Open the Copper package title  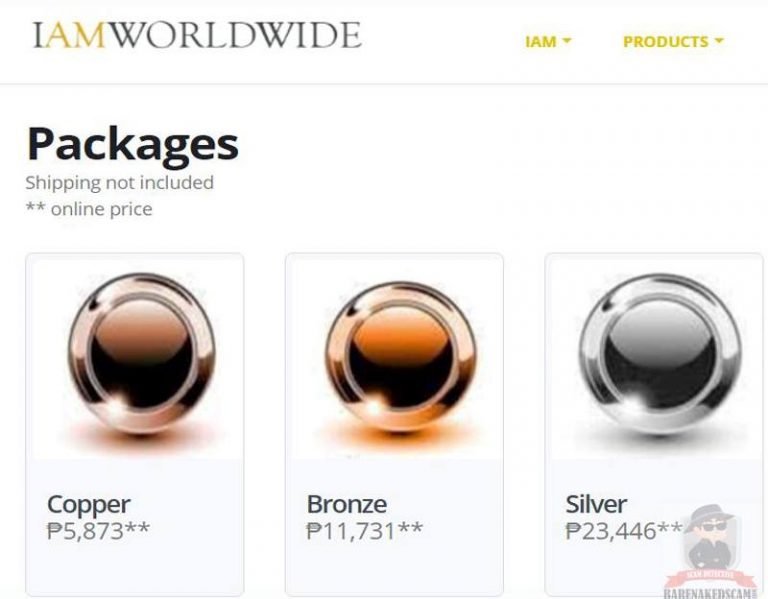(89, 505)
